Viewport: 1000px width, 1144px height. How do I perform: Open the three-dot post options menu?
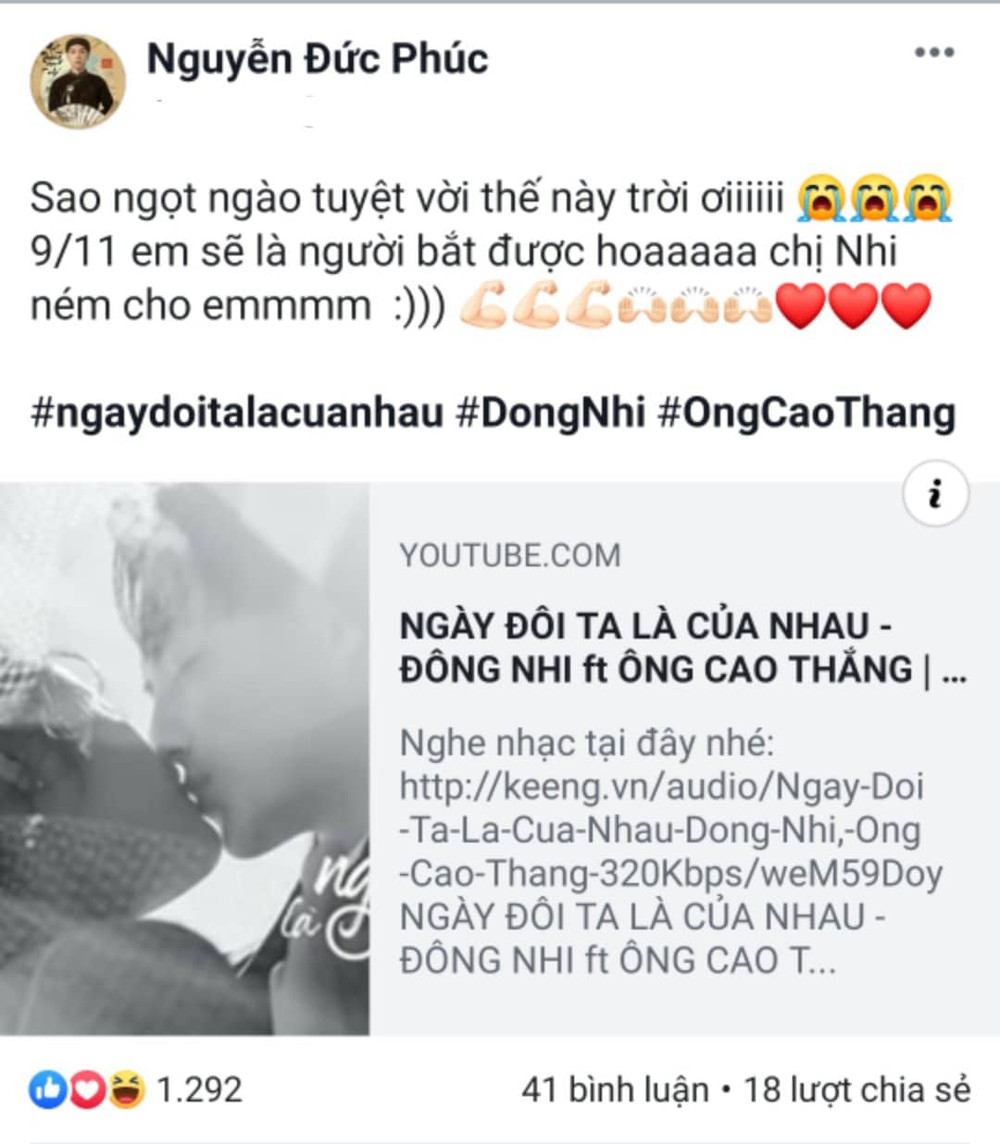pyautogui.click(x=934, y=52)
